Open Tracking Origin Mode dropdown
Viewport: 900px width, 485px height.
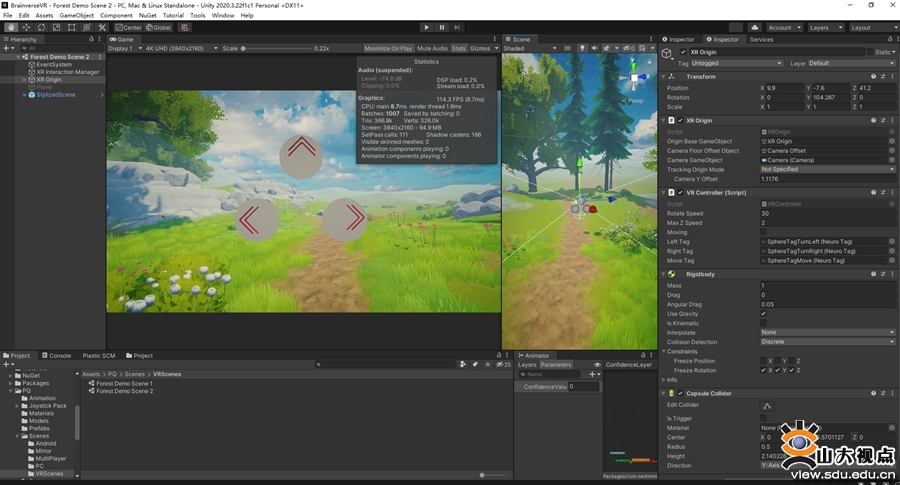pos(828,170)
